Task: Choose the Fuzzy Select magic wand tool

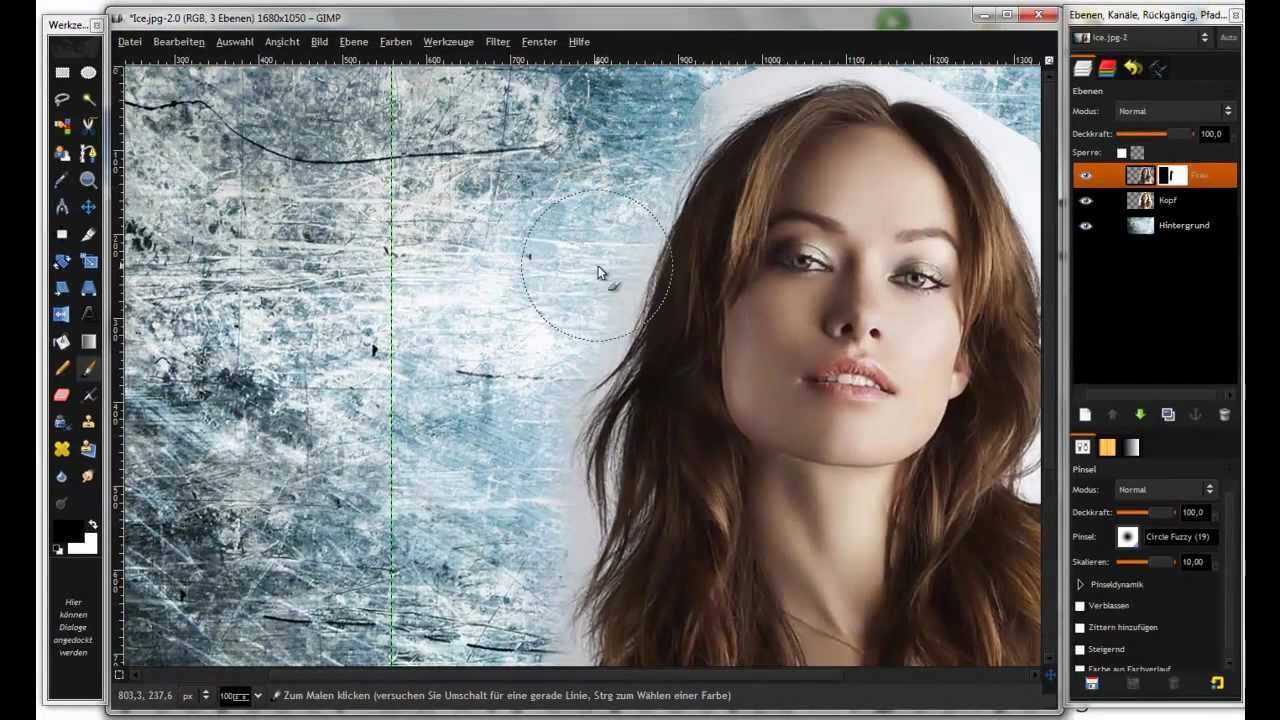Action: pos(88,99)
